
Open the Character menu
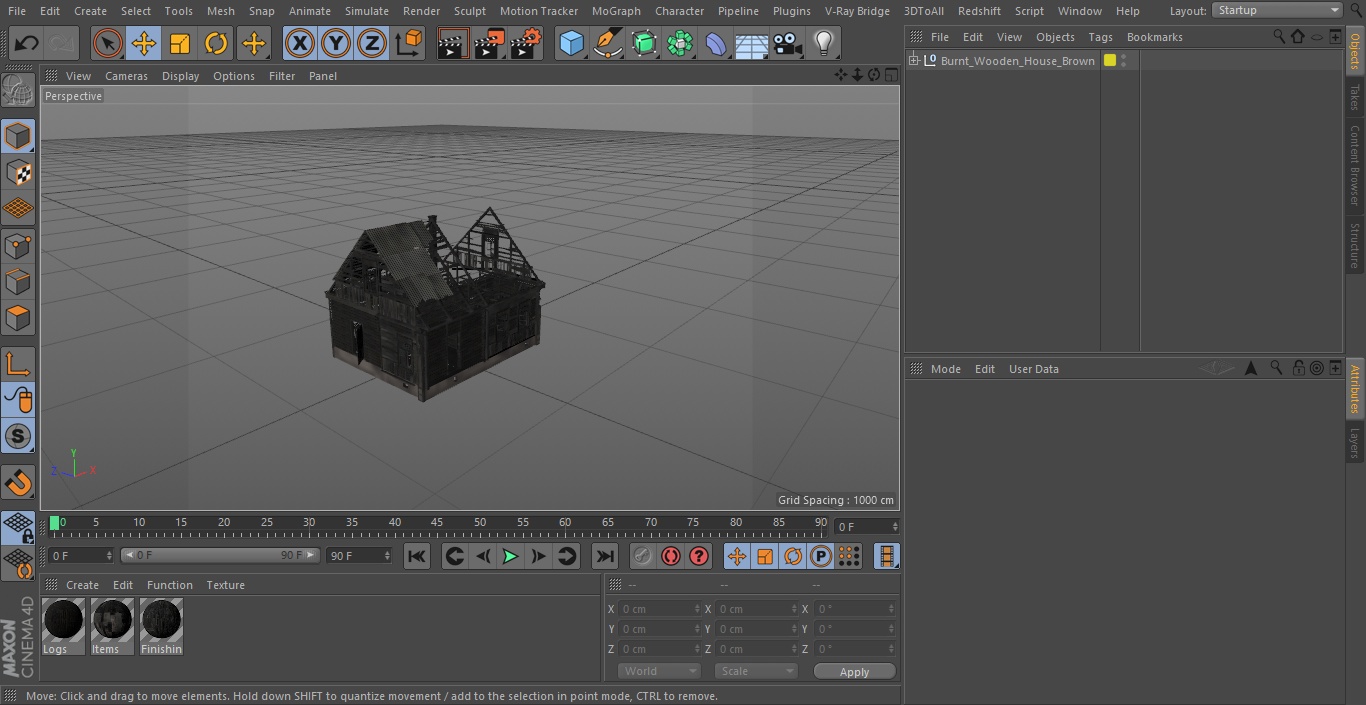[x=680, y=11]
